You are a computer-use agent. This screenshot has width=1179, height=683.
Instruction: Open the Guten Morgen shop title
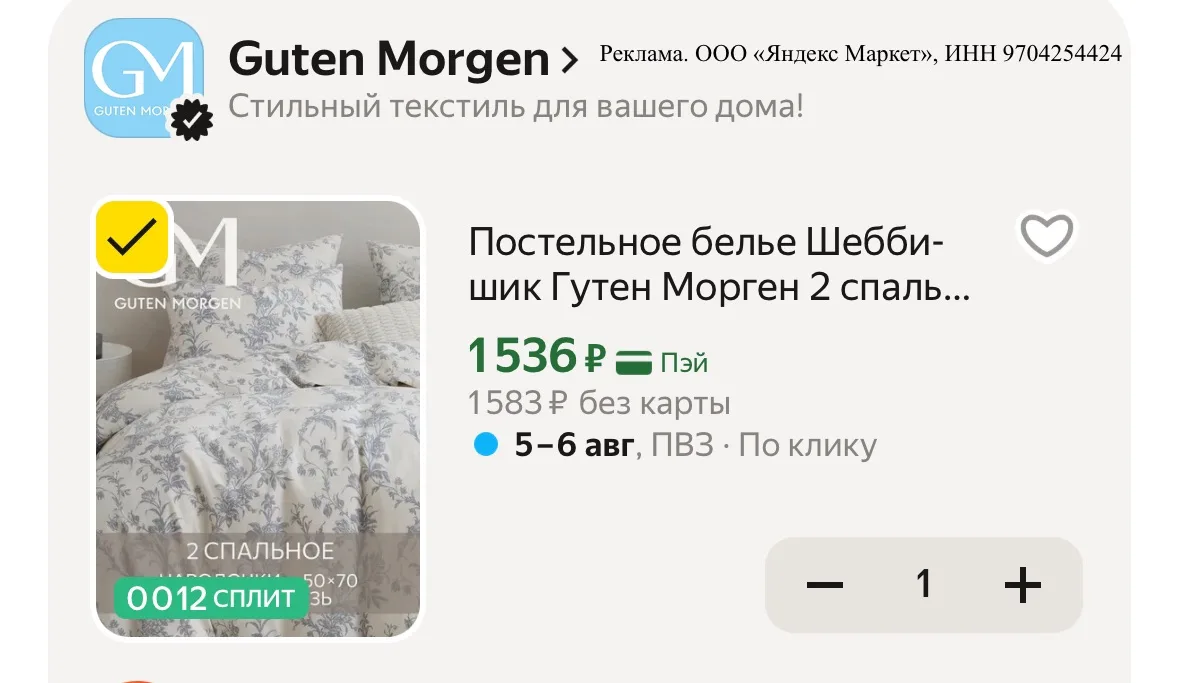tap(389, 59)
